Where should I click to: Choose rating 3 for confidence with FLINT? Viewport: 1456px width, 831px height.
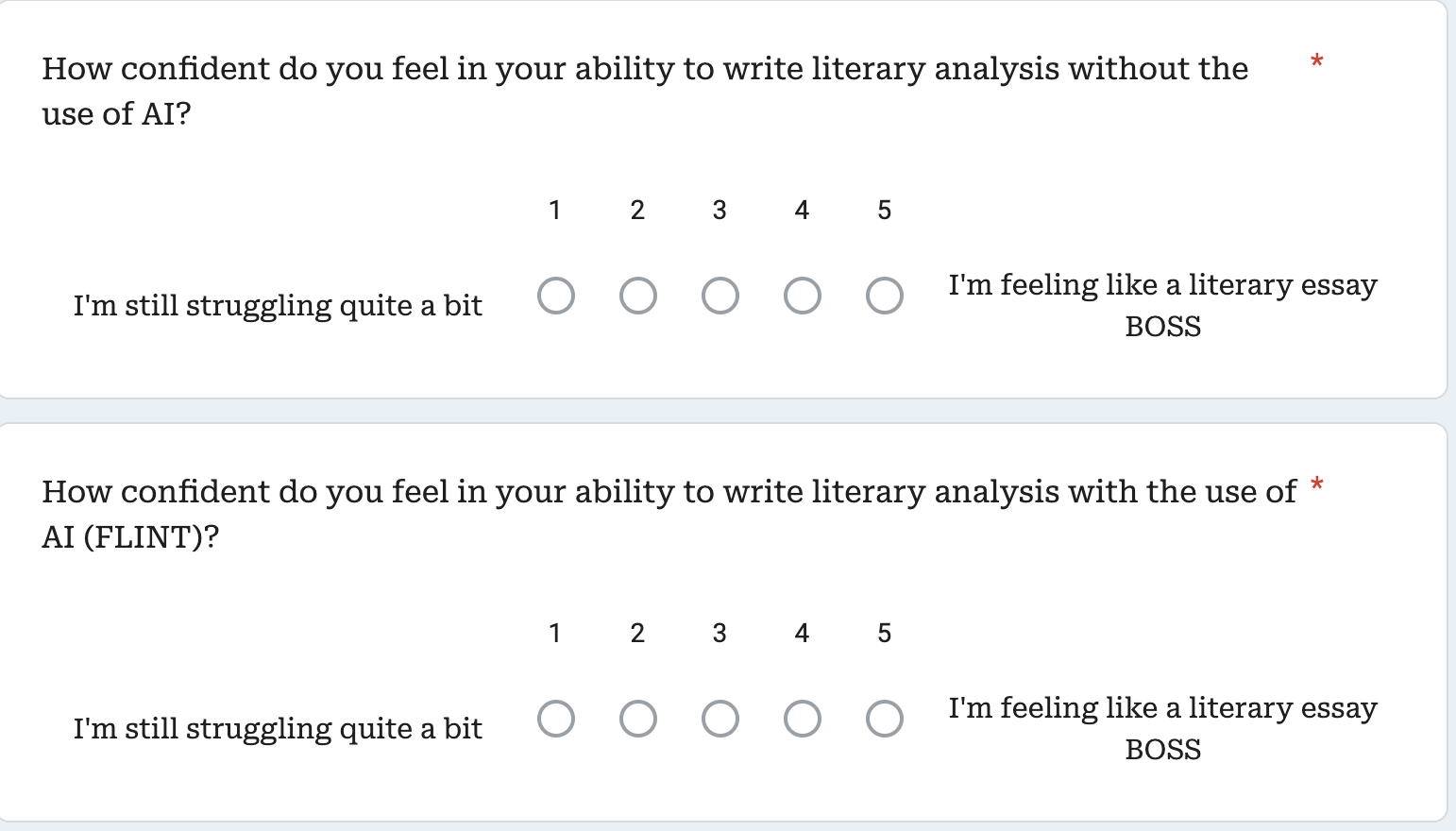pyautogui.click(x=720, y=719)
